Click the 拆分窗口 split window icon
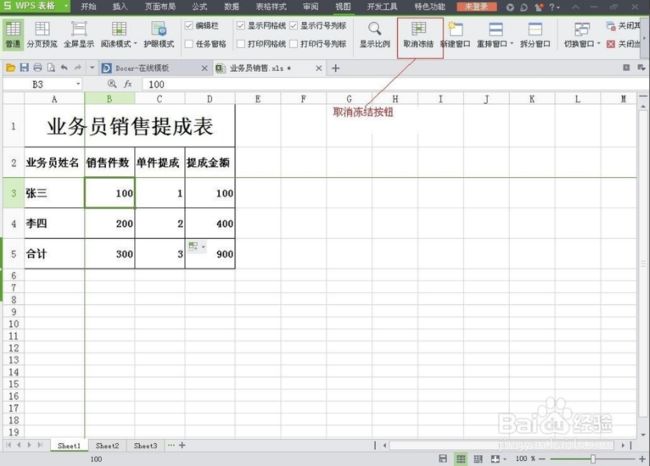650x466 pixels. (535, 29)
